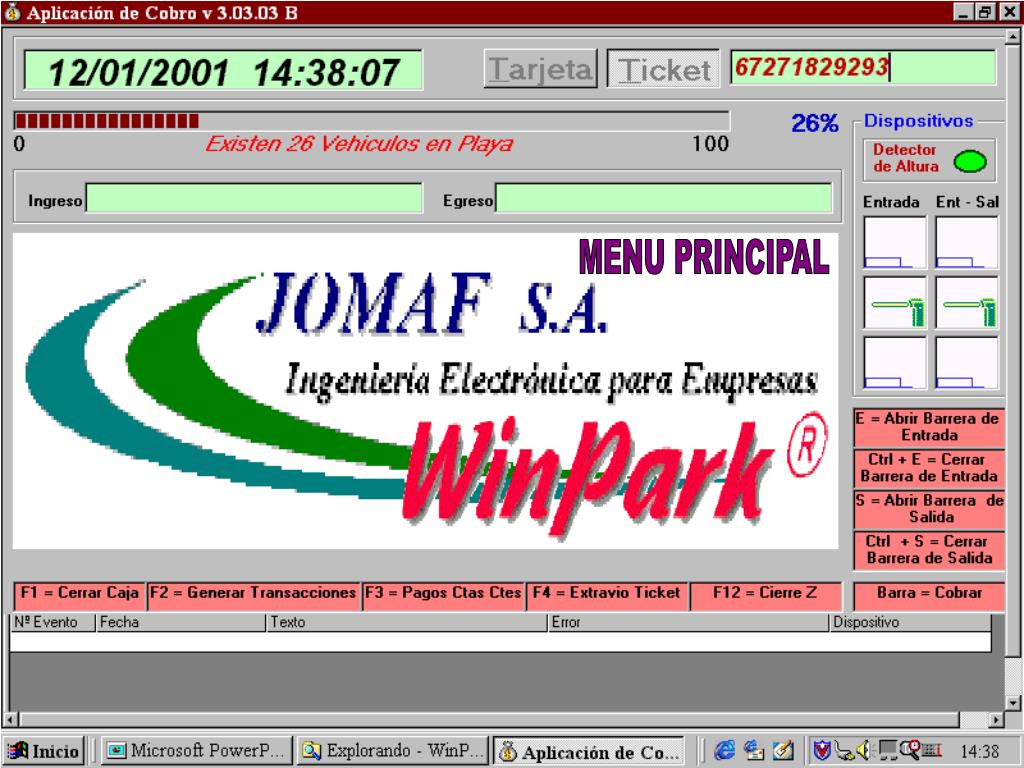Click the application icon in title bar
The width and height of the screenshot is (1024, 768).
tap(12, 12)
